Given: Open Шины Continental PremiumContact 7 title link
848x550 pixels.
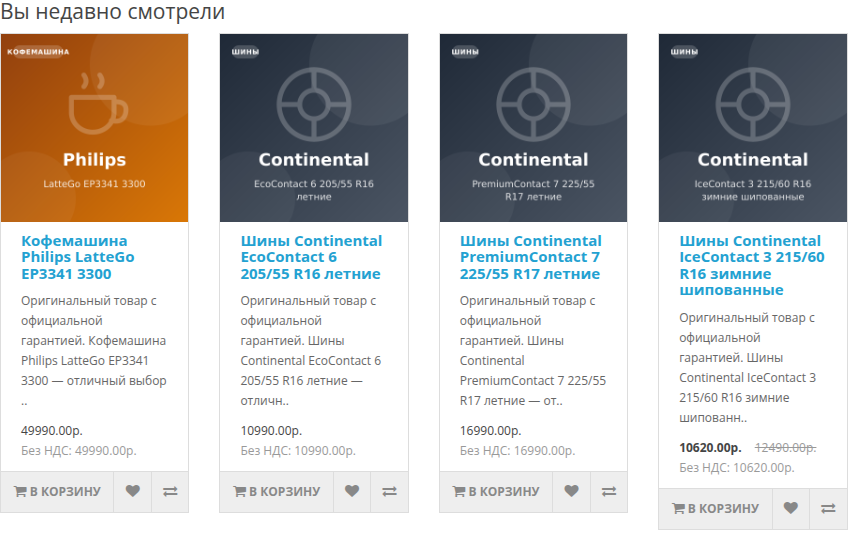Looking at the screenshot, I should tap(531, 257).
